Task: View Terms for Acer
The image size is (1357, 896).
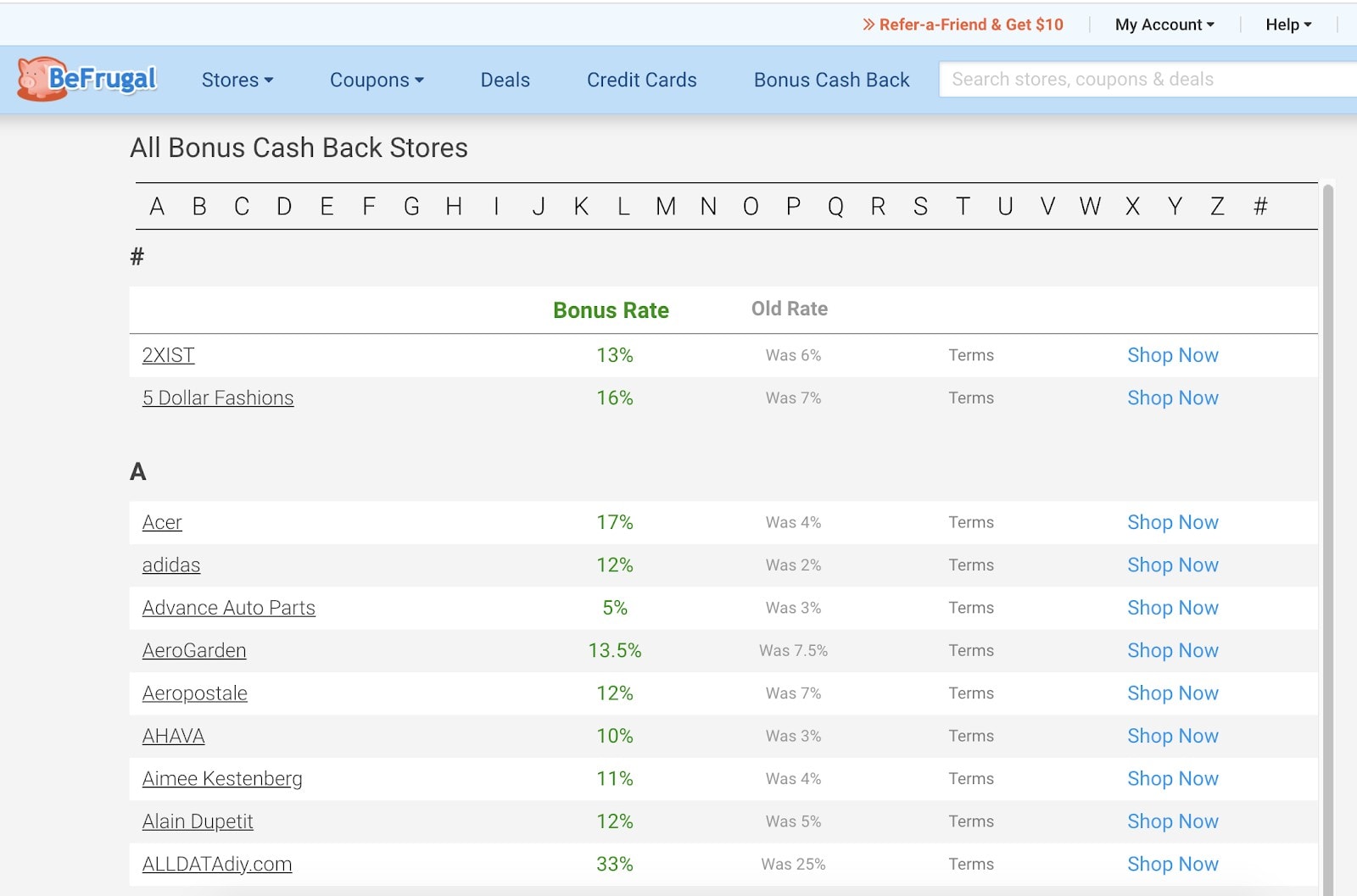Action: pos(971,522)
